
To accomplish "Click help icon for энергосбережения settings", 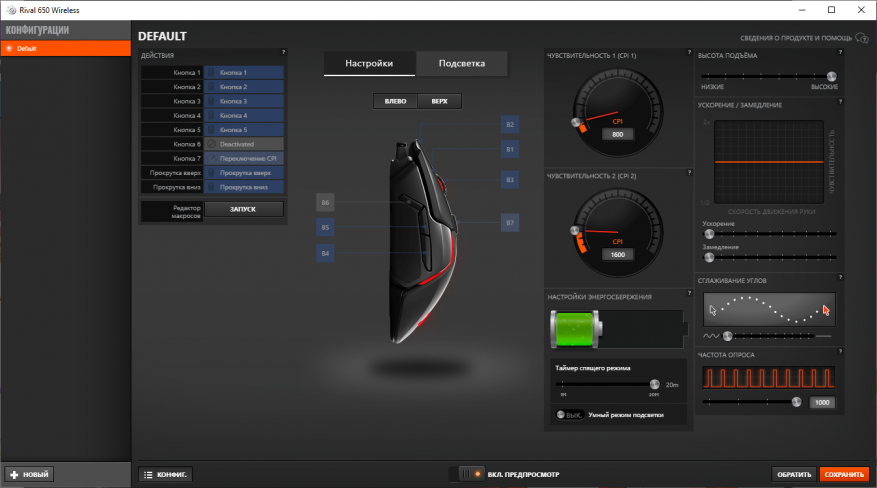I will [x=689, y=293].
